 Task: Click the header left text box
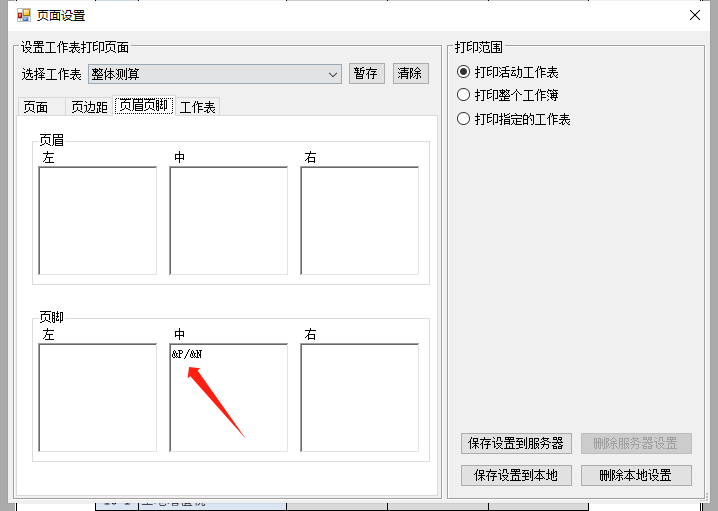(98, 220)
